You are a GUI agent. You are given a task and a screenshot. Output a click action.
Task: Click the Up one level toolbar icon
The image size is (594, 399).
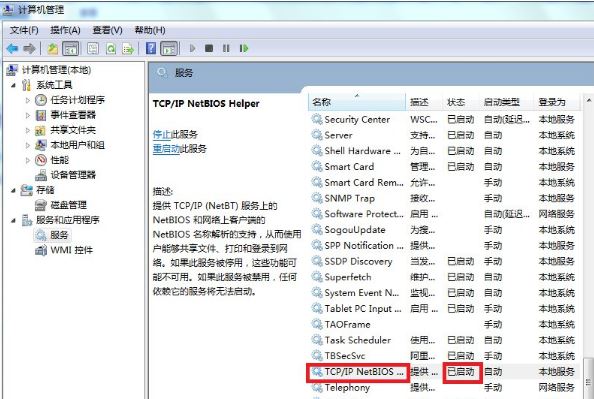click(53, 49)
